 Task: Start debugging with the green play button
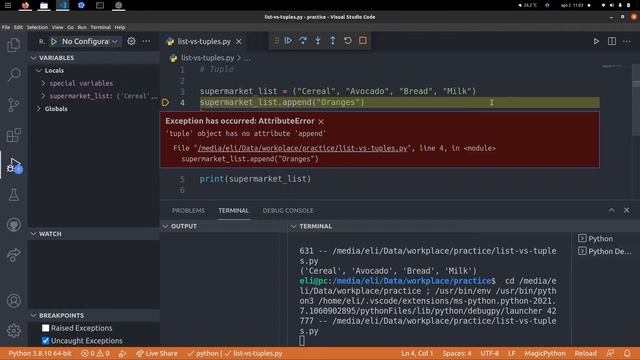coord(54,41)
